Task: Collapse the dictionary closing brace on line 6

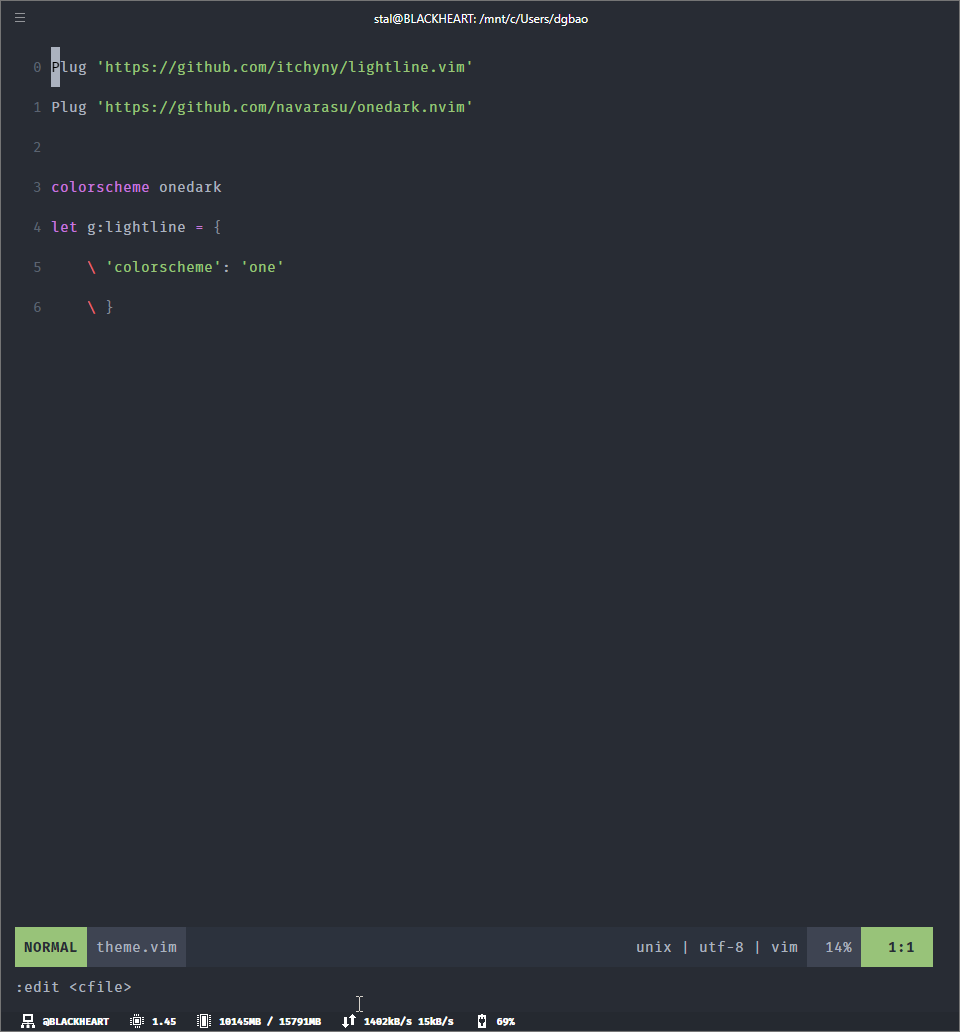Action: 108,307
